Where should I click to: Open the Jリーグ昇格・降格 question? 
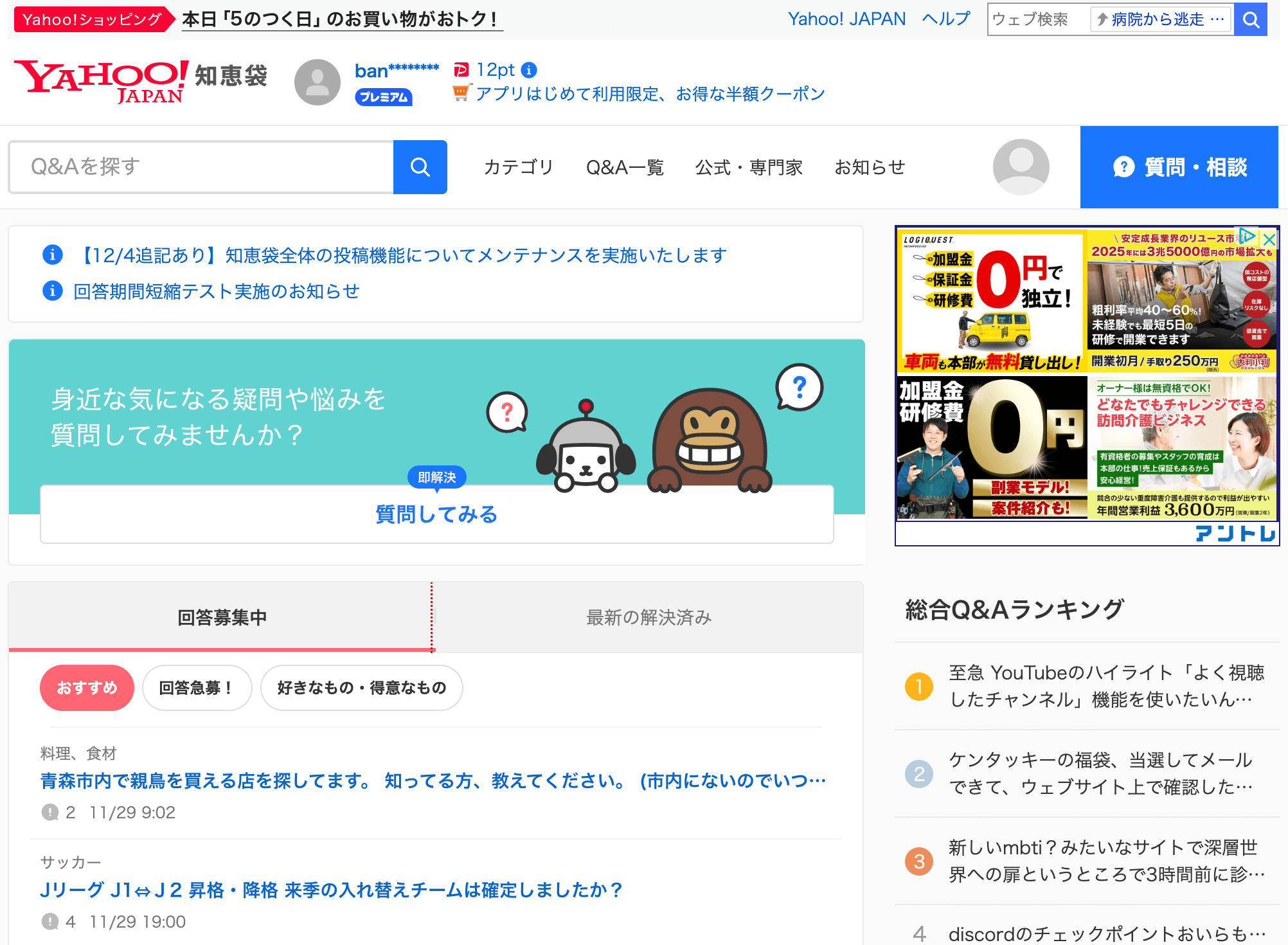coord(332,890)
